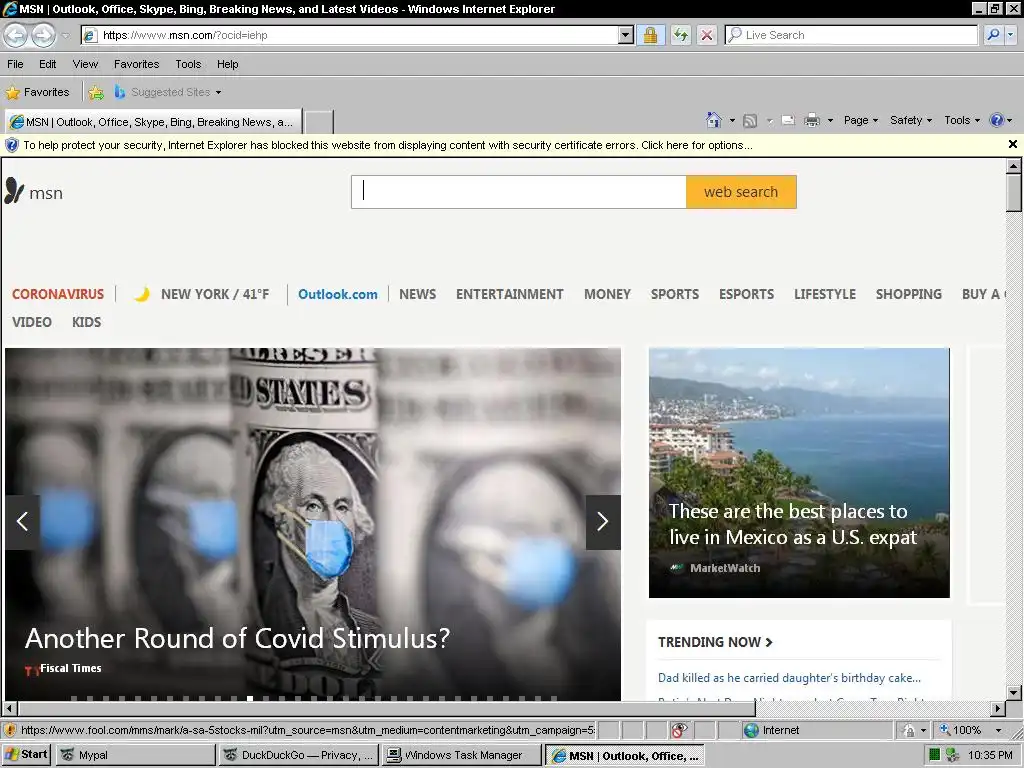1024x768 pixels.
Task: Open the View menu
Action: coord(85,64)
